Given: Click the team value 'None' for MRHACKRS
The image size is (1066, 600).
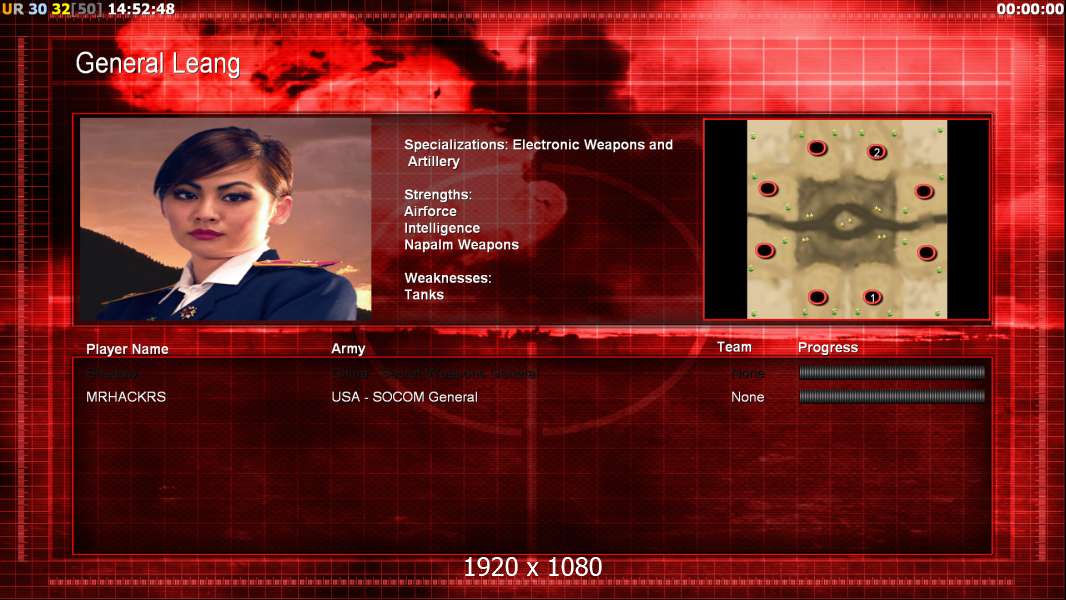Looking at the screenshot, I should click(748, 397).
